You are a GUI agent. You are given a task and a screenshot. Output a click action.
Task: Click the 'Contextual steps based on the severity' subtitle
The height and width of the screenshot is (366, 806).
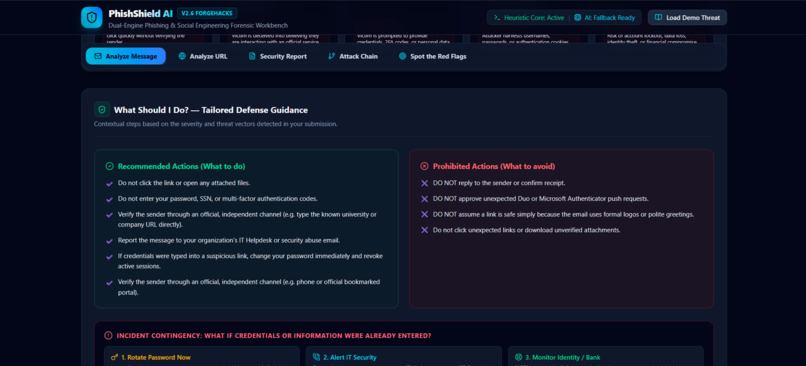215,124
